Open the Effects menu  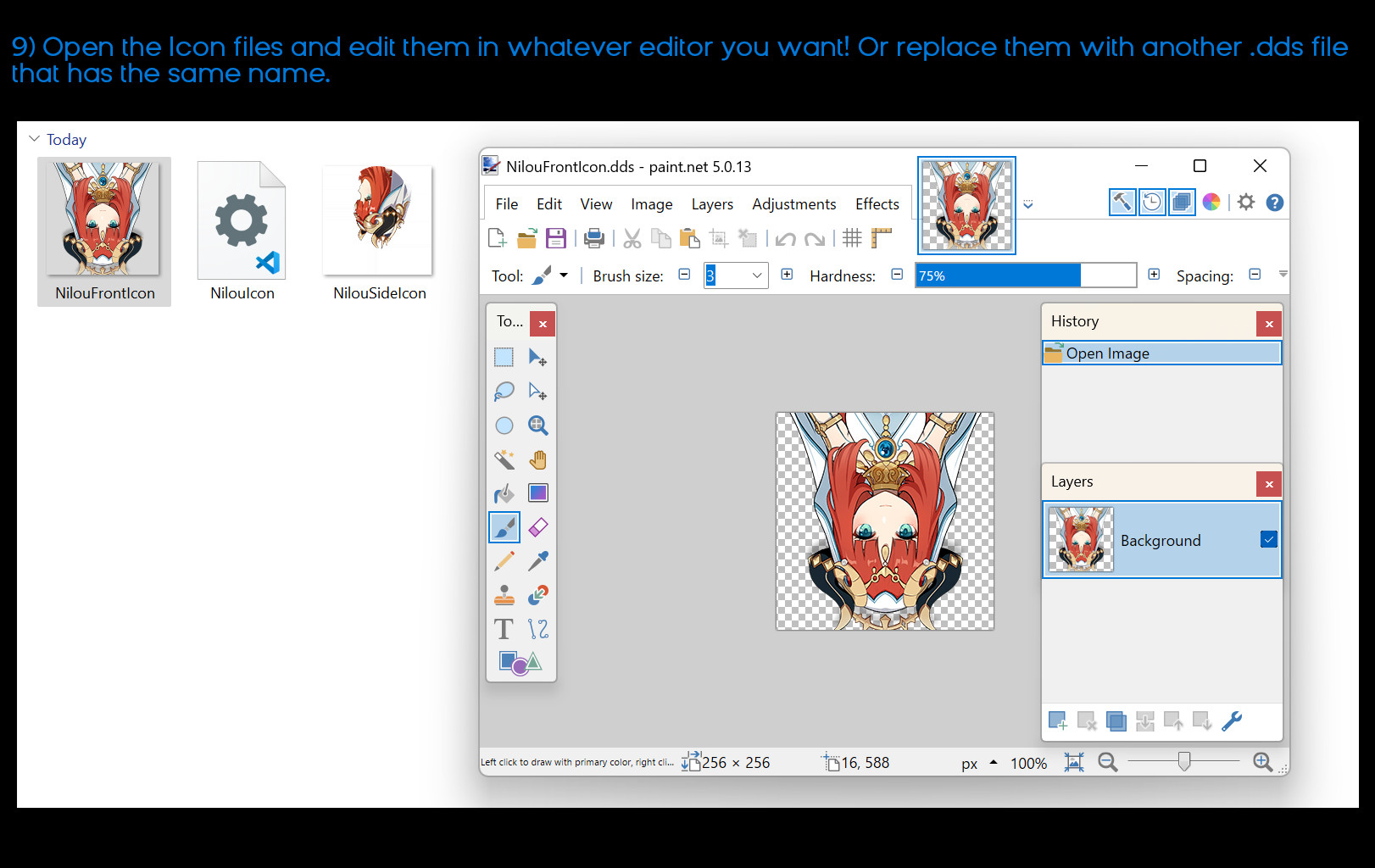(x=877, y=203)
